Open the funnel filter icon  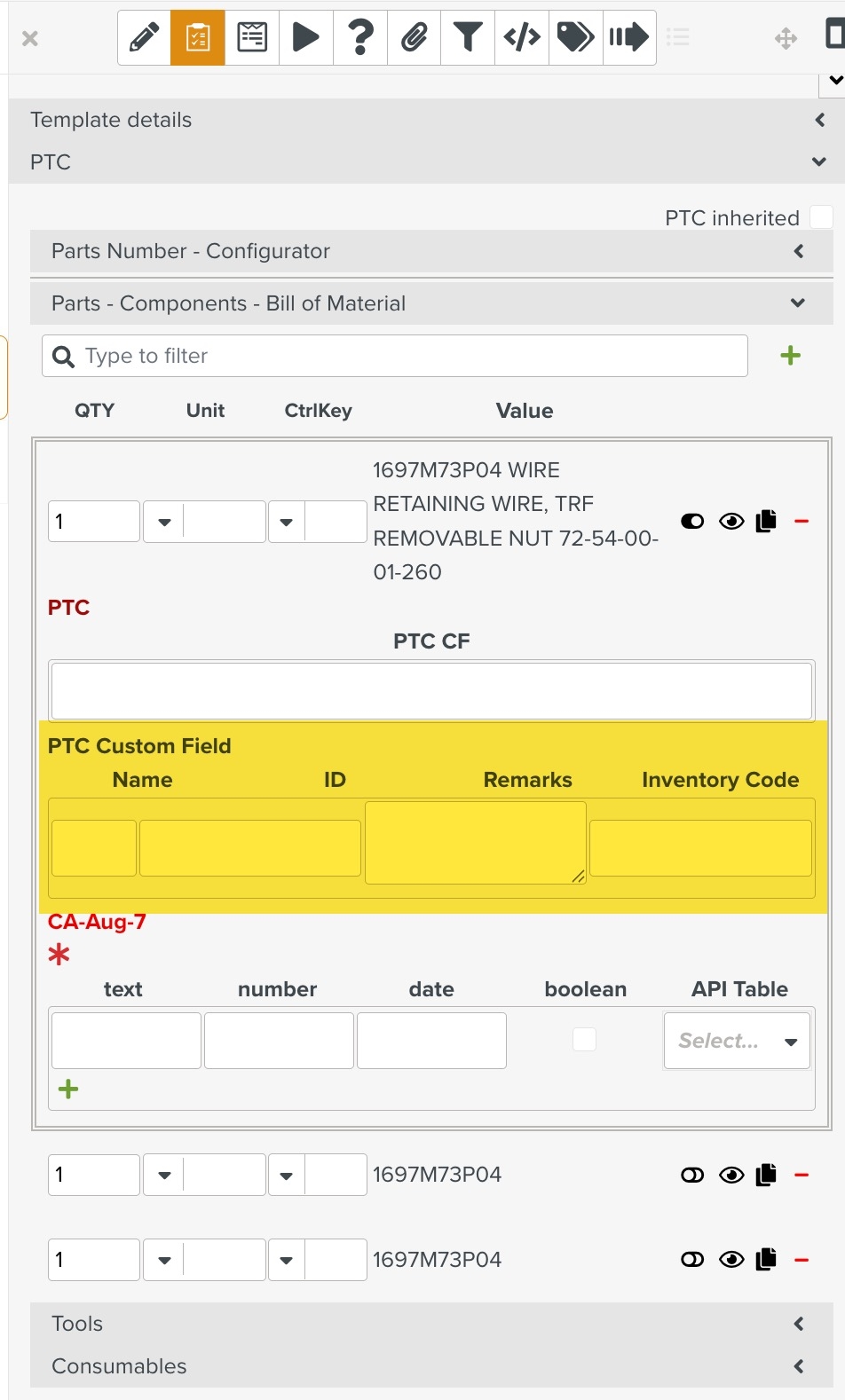pyautogui.click(x=468, y=38)
